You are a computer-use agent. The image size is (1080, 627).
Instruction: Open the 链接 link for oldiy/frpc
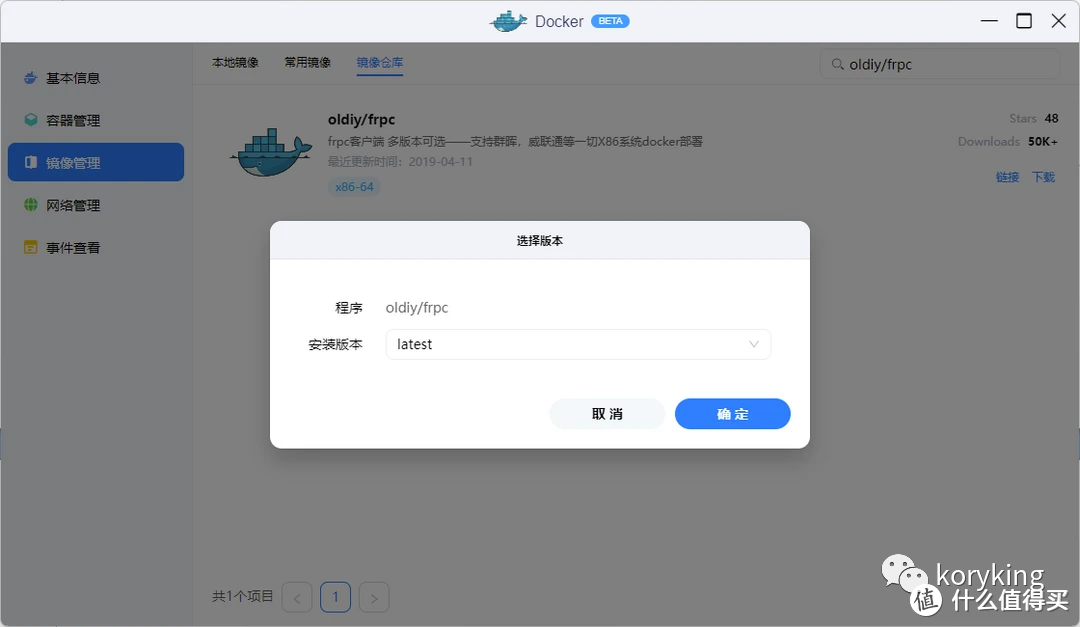(1007, 177)
